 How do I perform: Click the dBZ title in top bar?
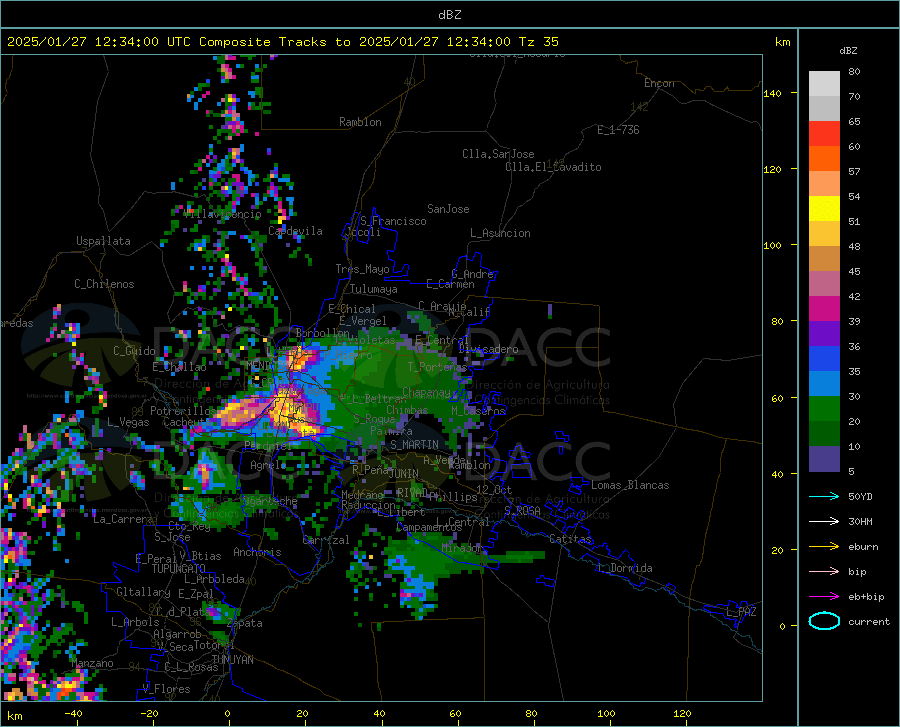[449, 15]
